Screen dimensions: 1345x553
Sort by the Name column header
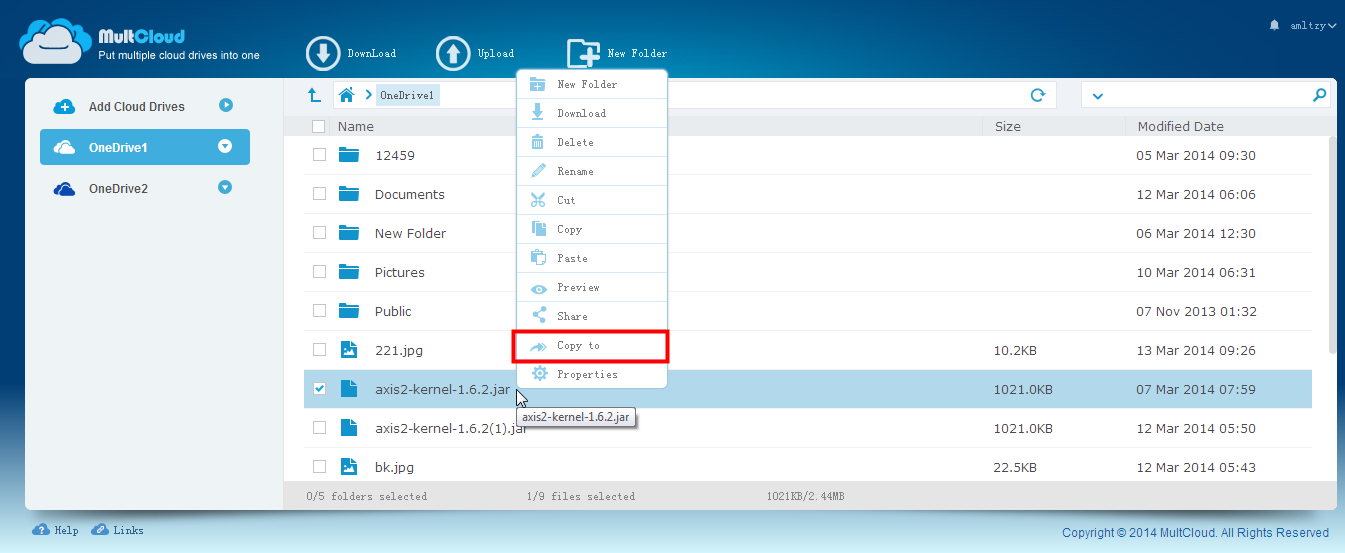(356, 127)
